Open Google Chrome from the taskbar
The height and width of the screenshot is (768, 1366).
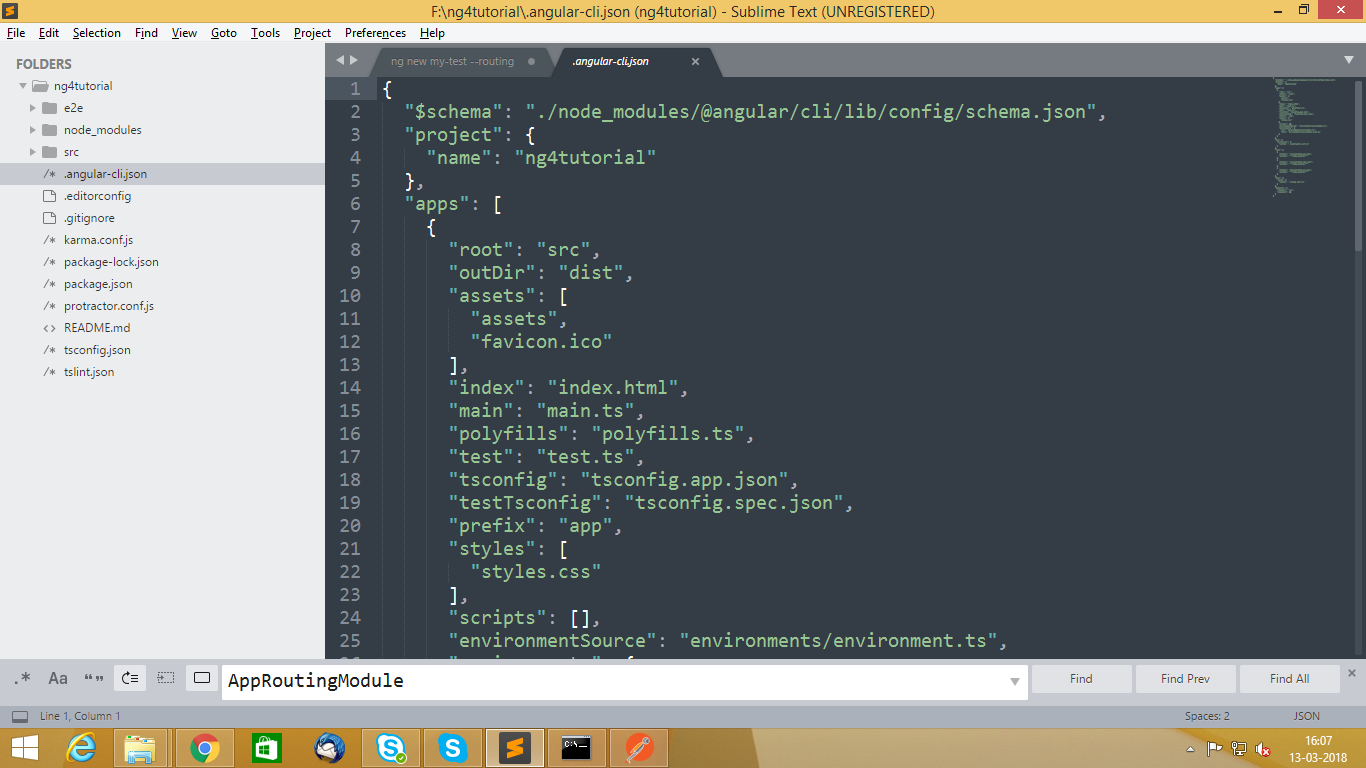click(x=205, y=746)
